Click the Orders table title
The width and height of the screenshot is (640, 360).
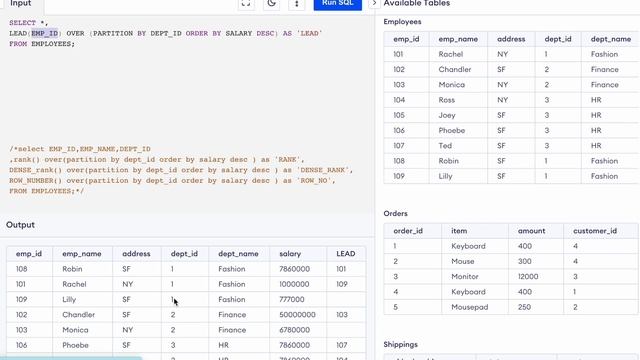[x=396, y=213]
